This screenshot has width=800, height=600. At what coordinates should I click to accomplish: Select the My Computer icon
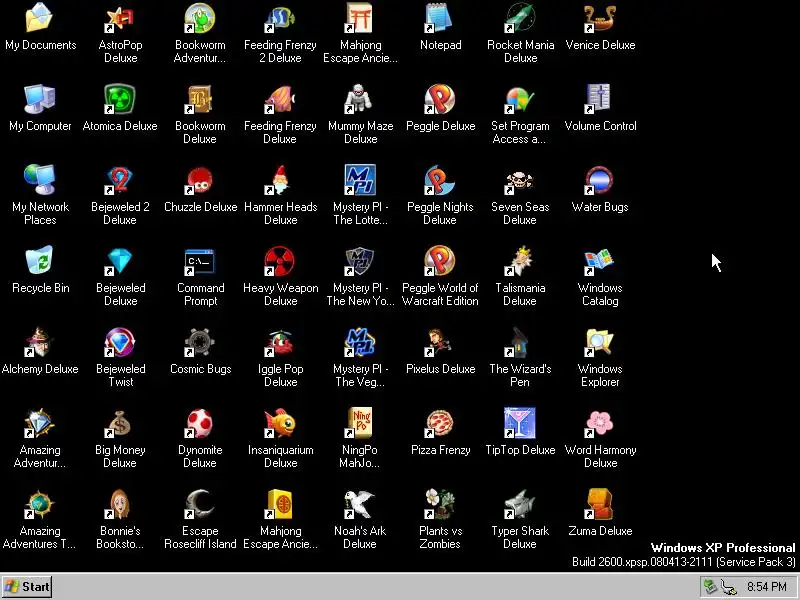pos(40,98)
